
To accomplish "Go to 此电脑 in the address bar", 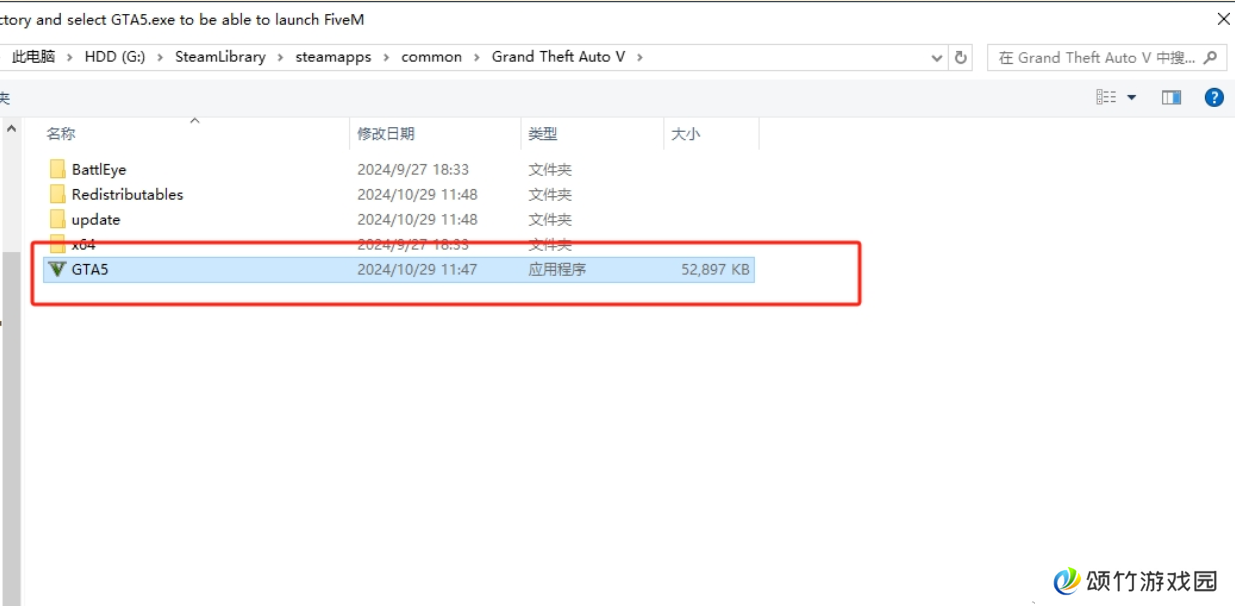I will 33,57.
